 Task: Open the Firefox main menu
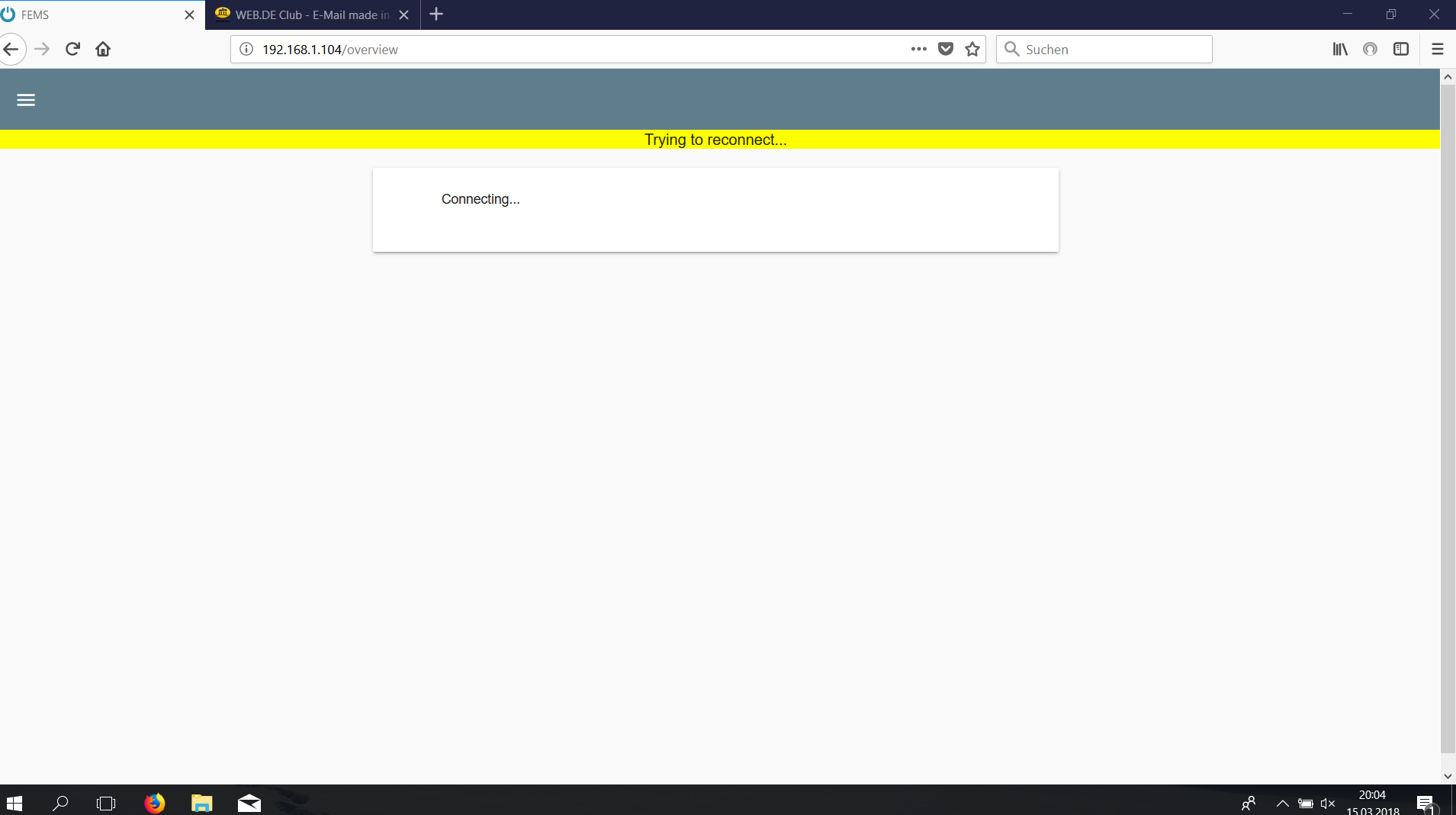(x=1438, y=49)
